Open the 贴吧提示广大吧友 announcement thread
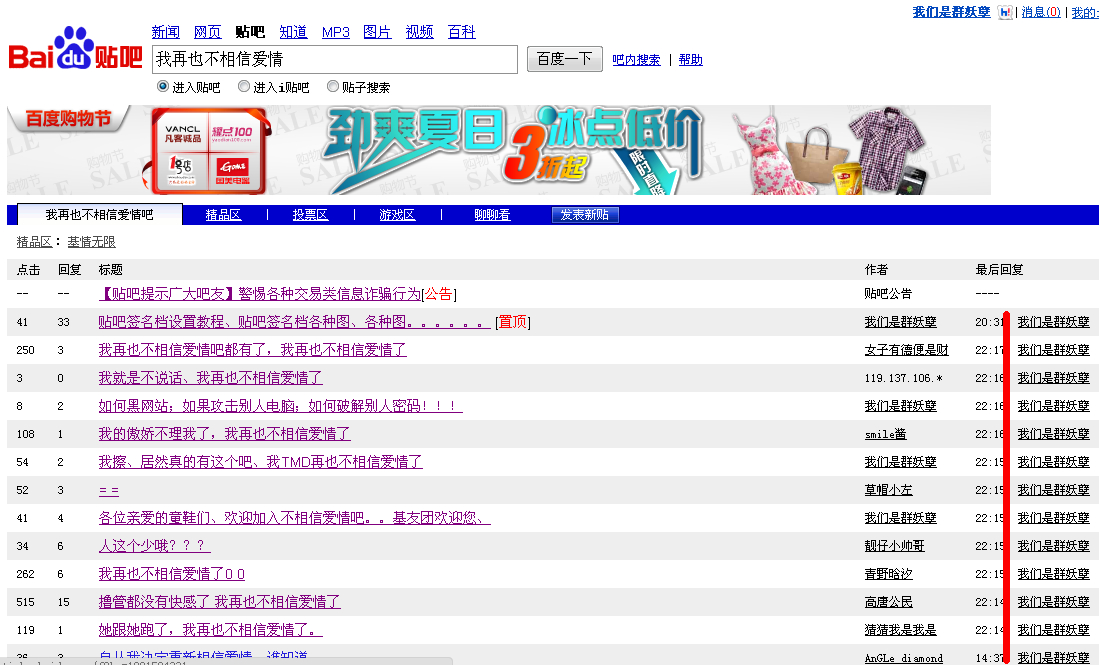1099x665 pixels. point(259,294)
